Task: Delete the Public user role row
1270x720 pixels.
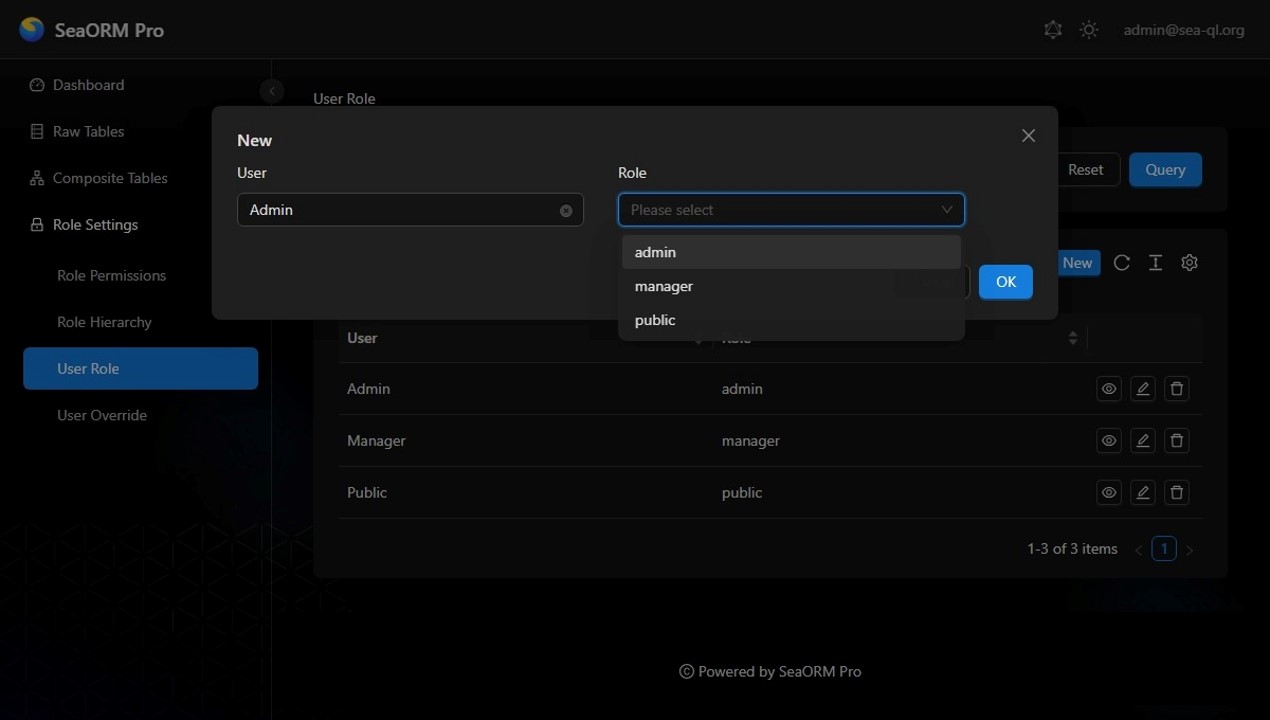Action: coord(1177,493)
